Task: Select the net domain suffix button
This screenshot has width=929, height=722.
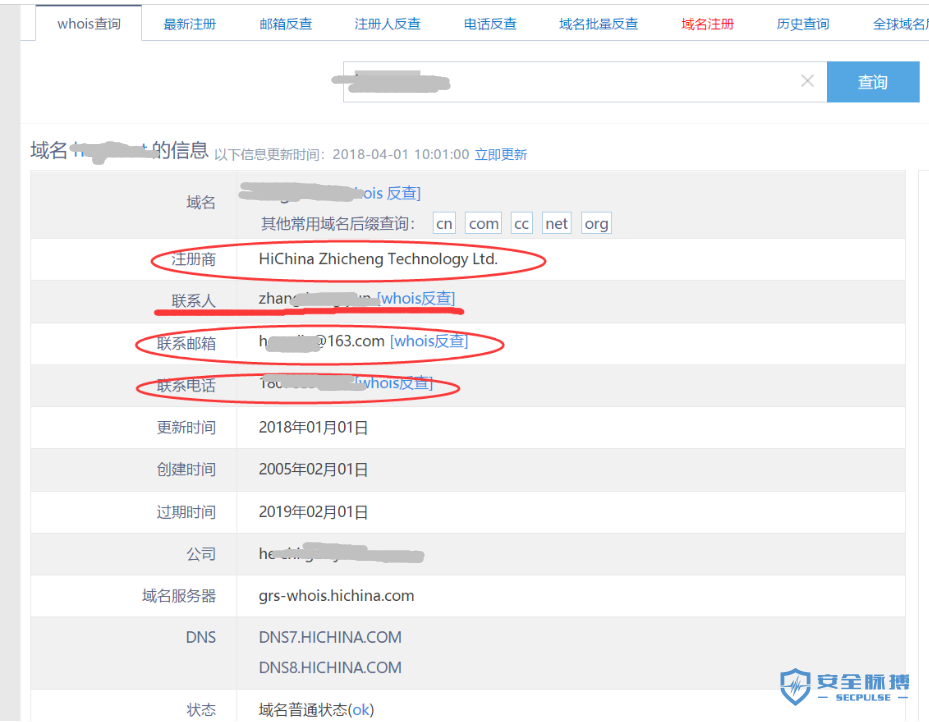Action: coord(556,223)
